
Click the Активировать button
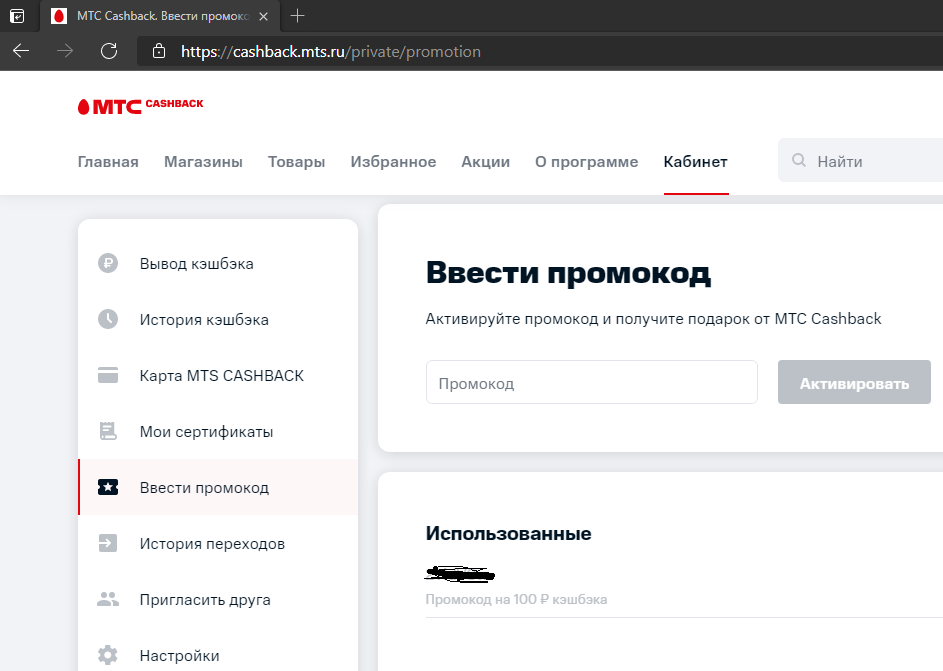(854, 382)
